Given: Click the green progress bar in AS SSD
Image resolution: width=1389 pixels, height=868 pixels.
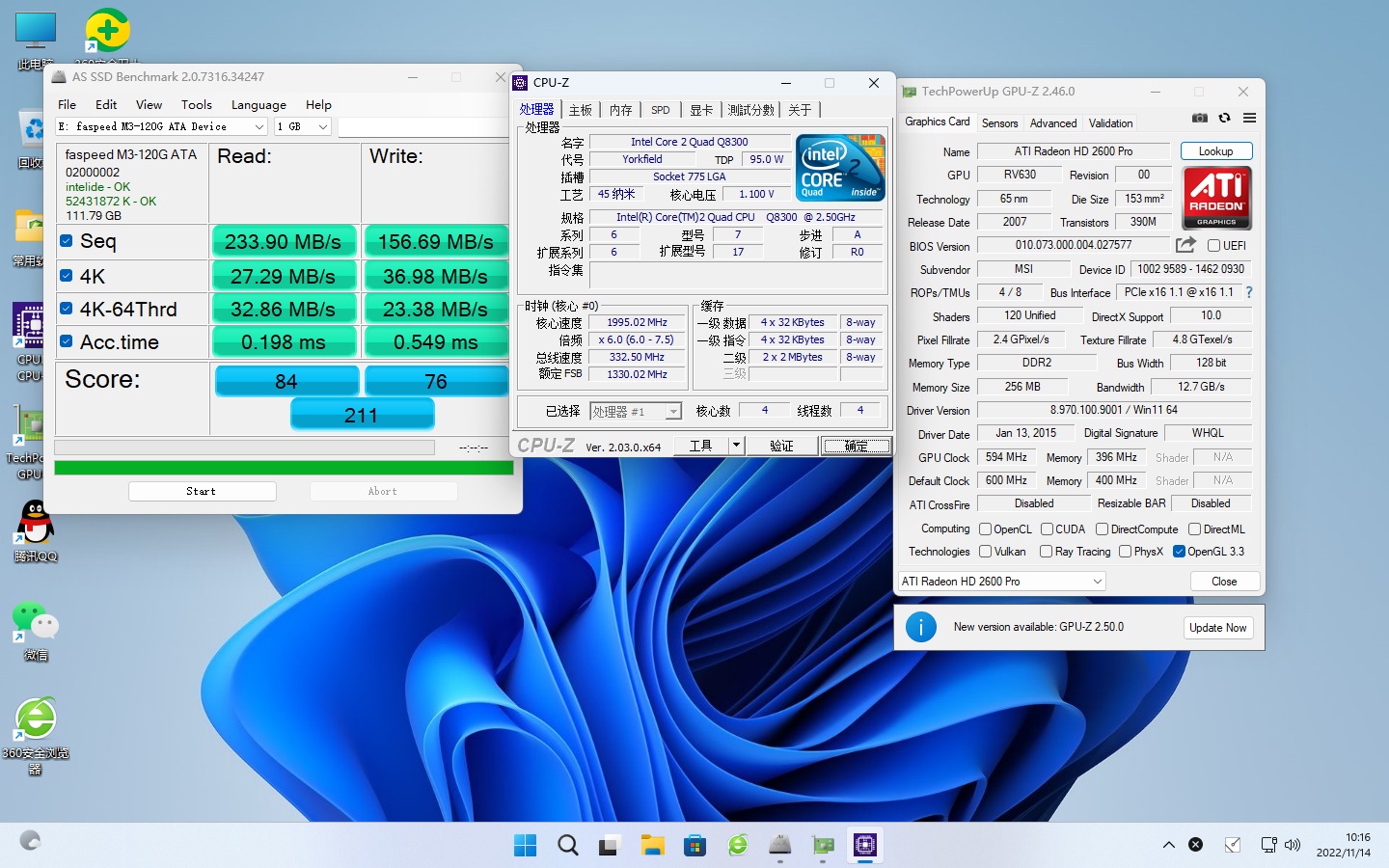Looking at the screenshot, I should [284, 468].
